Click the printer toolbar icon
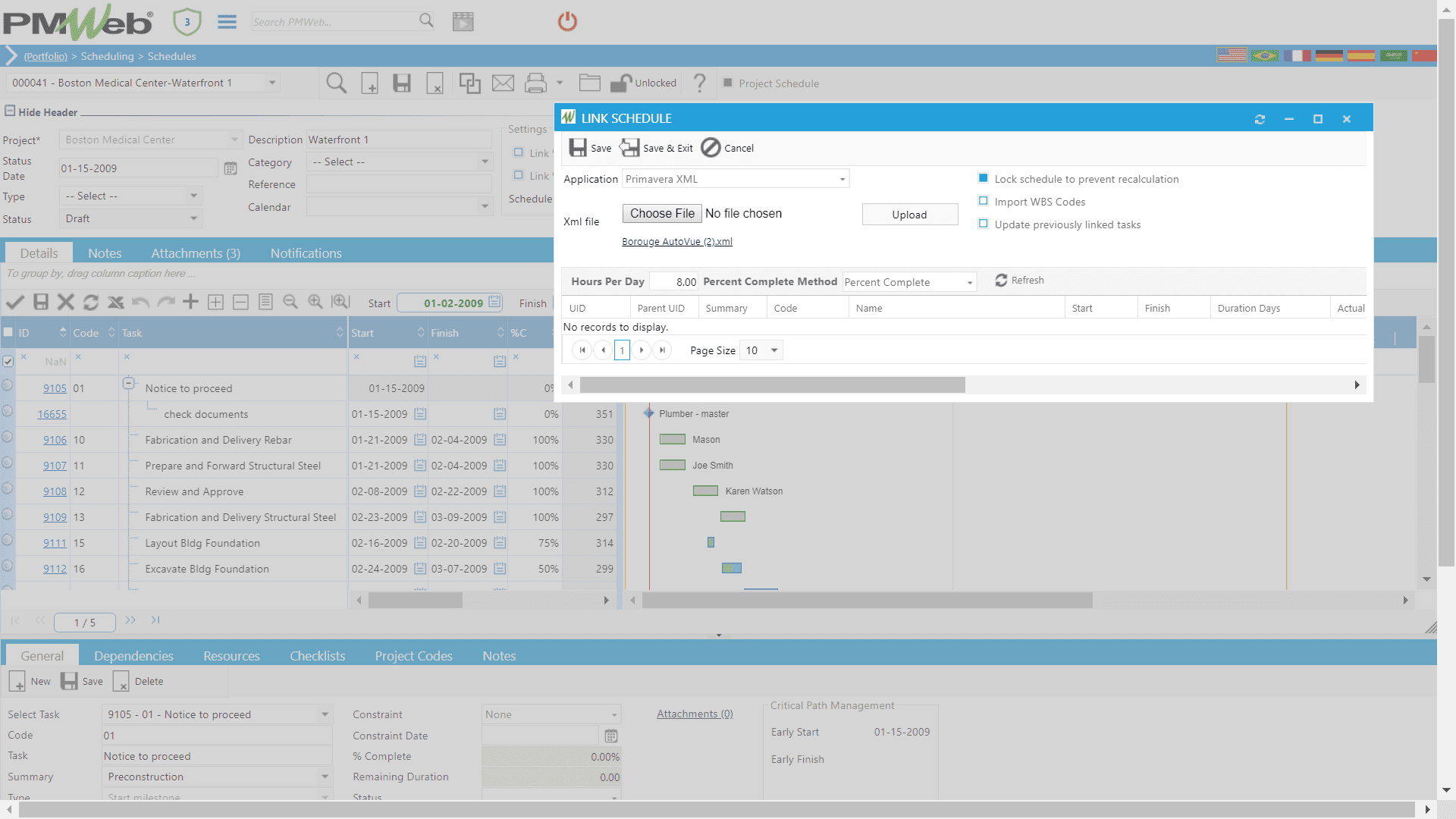The image size is (1456, 819). 535,83
